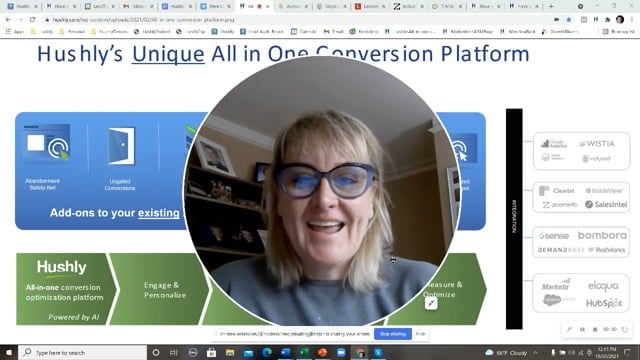The width and height of the screenshot is (640, 360).
Task: Open the Reading list button
Action: pos(619,31)
